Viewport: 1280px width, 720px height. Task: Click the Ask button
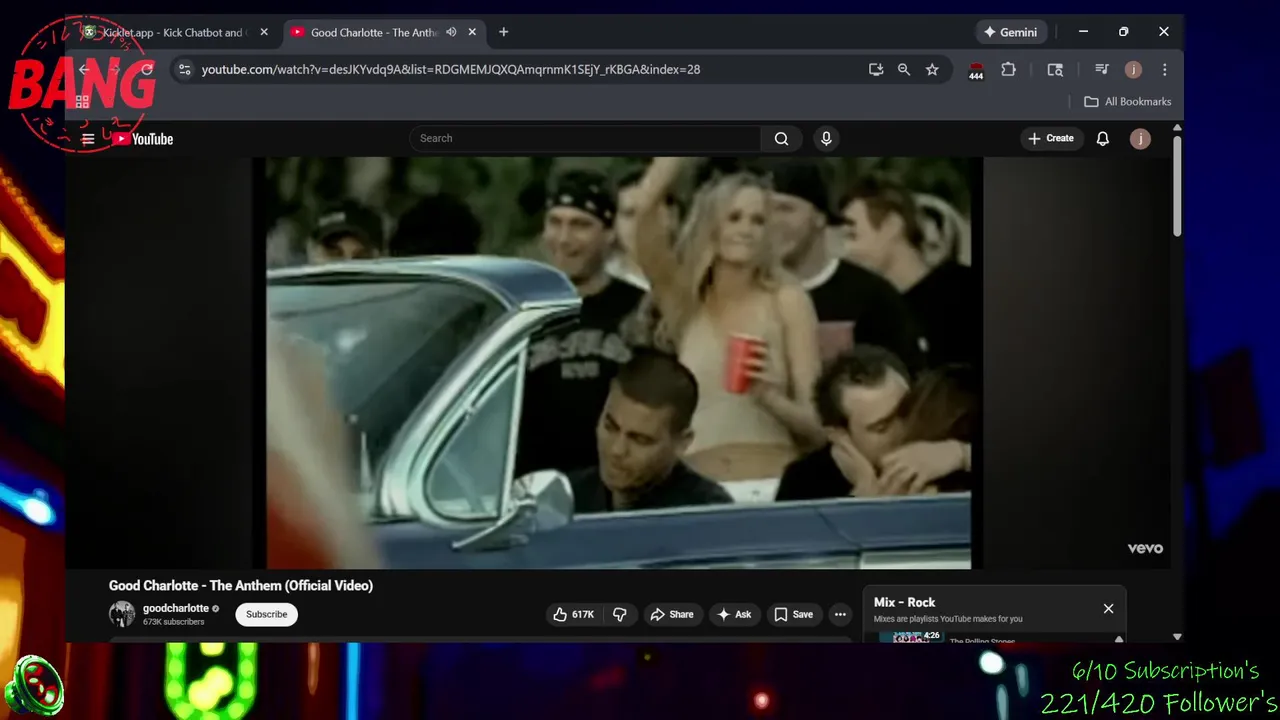(x=734, y=614)
